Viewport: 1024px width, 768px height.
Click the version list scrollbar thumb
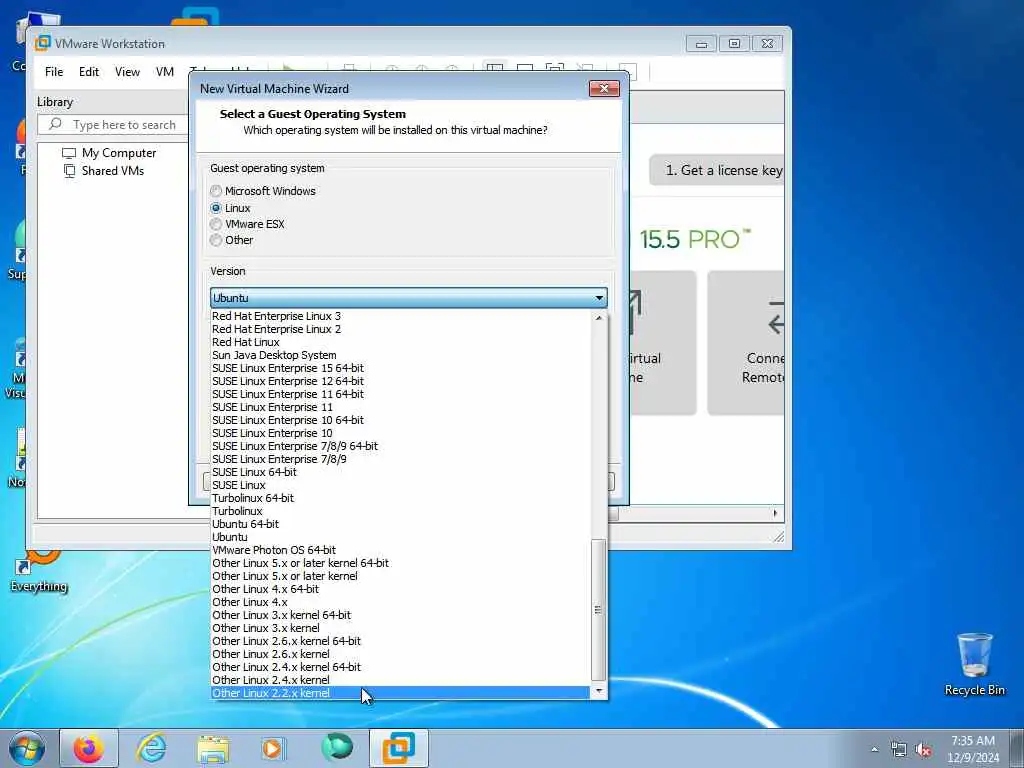point(598,609)
